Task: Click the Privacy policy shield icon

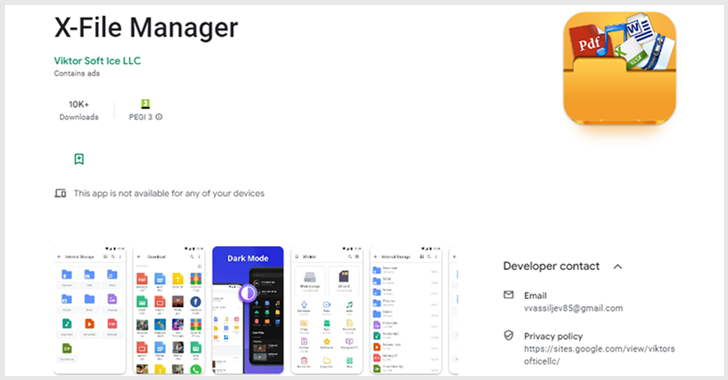Action: click(509, 335)
